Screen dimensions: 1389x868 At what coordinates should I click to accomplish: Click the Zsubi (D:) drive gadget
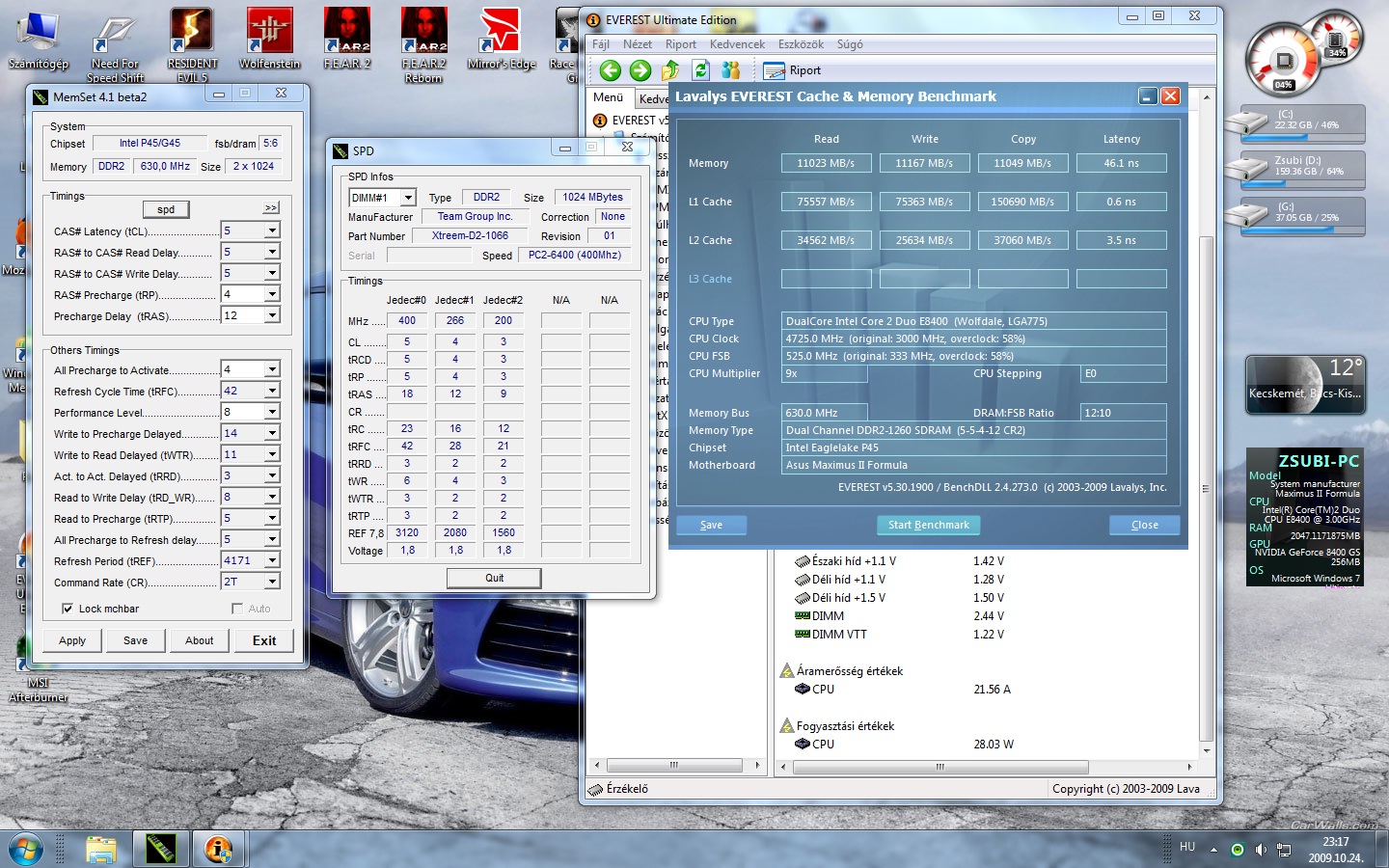[x=1295, y=170]
